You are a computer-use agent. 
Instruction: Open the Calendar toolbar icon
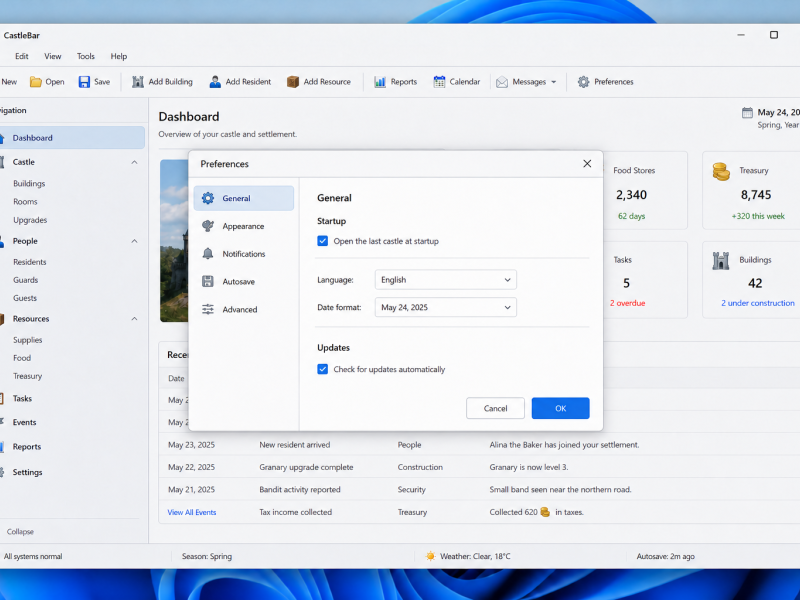[x=439, y=82]
